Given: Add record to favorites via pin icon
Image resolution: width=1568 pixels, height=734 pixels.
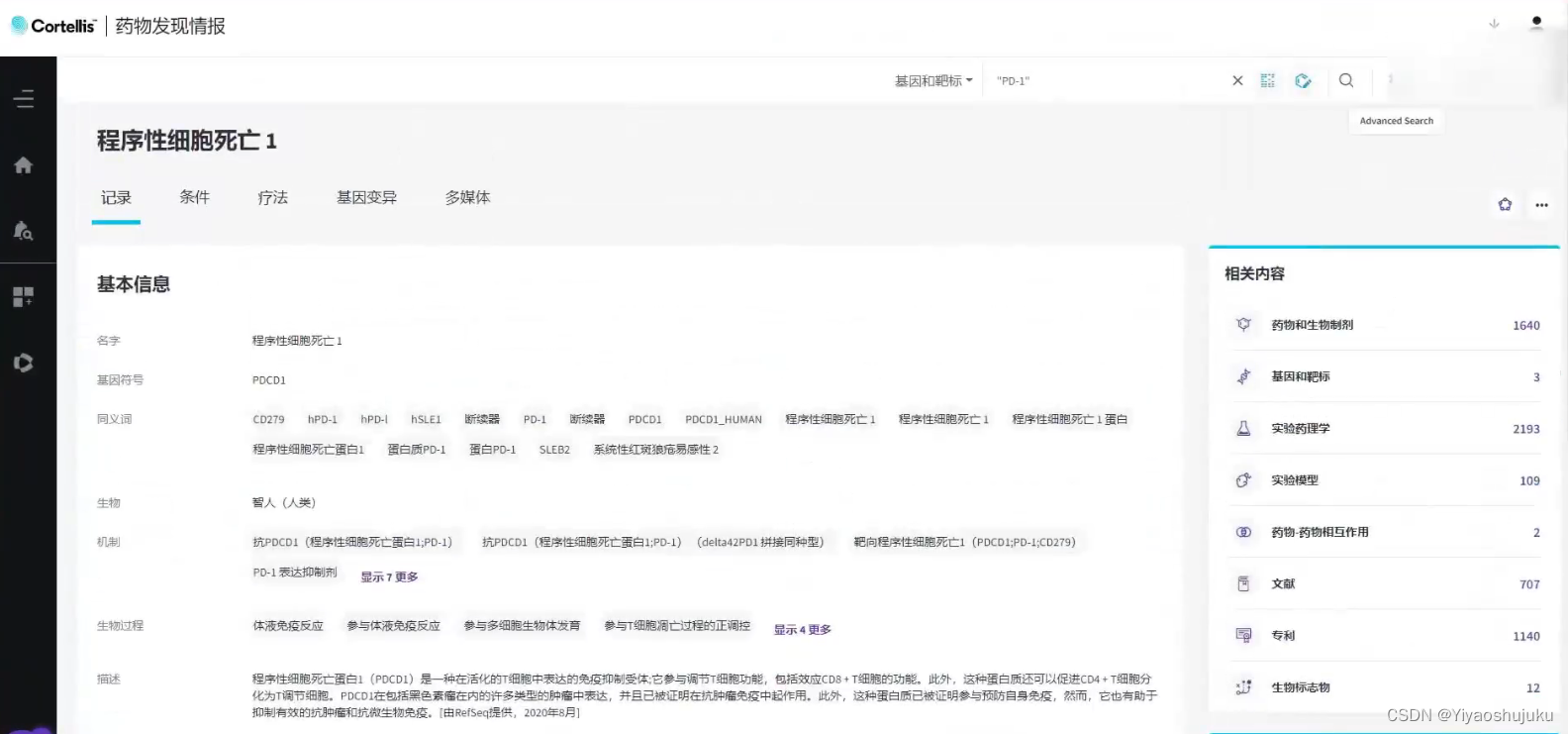Looking at the screenshot, I should click(1505, 205).
